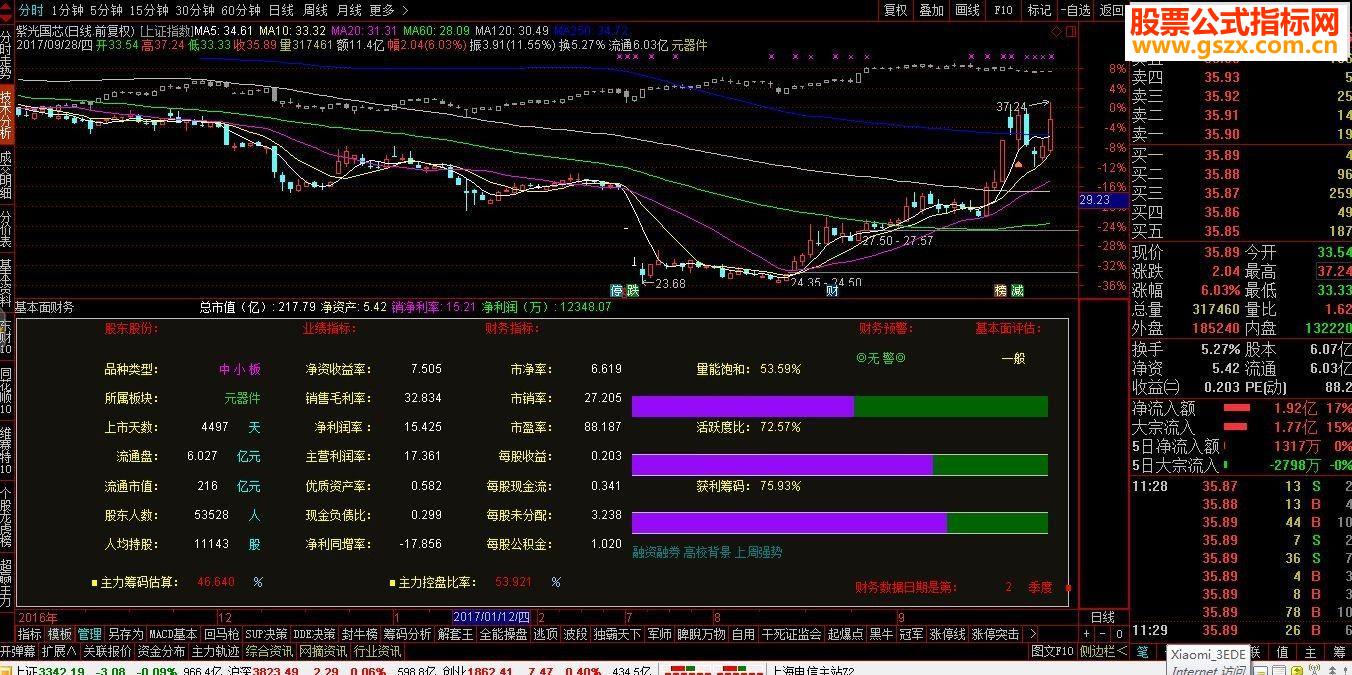Open 分价表 sidebar tab
Screen dimensions: 1352x675
coord(6,230)
